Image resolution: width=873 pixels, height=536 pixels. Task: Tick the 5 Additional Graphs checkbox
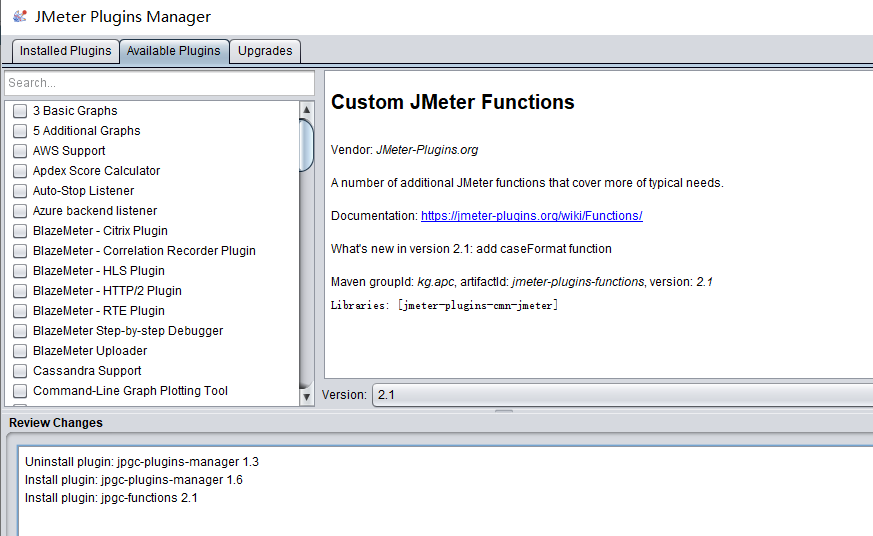pos(20,131)
